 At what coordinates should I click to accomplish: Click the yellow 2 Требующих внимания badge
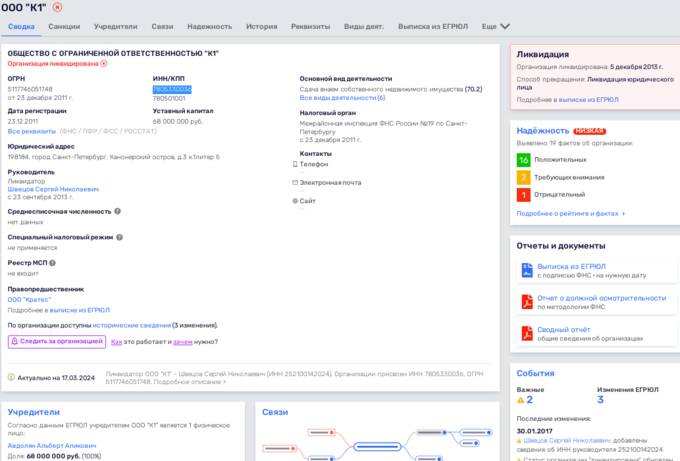(x=523, y=177)
